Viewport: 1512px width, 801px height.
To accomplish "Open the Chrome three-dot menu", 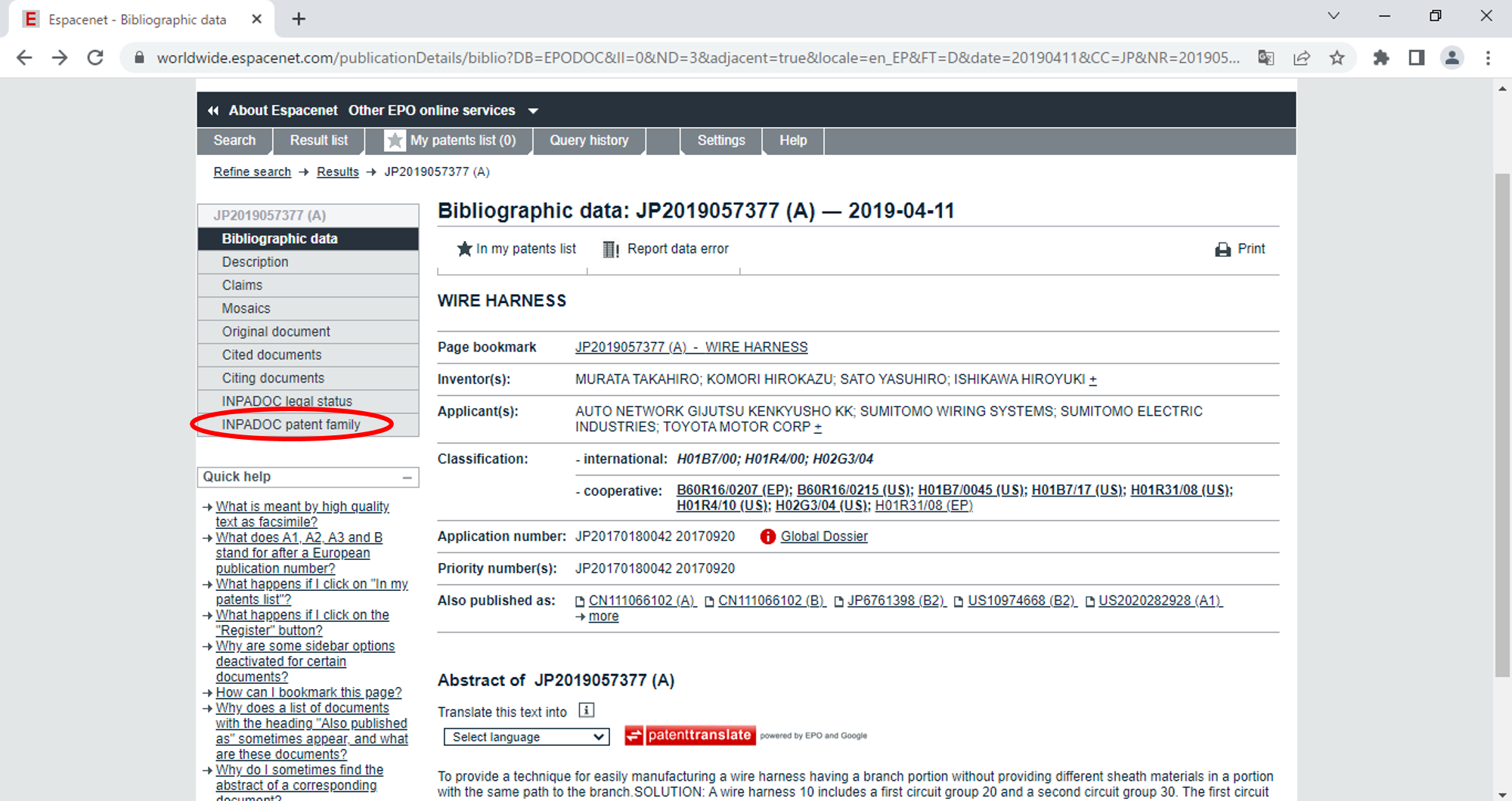I will pos(1488,57).
